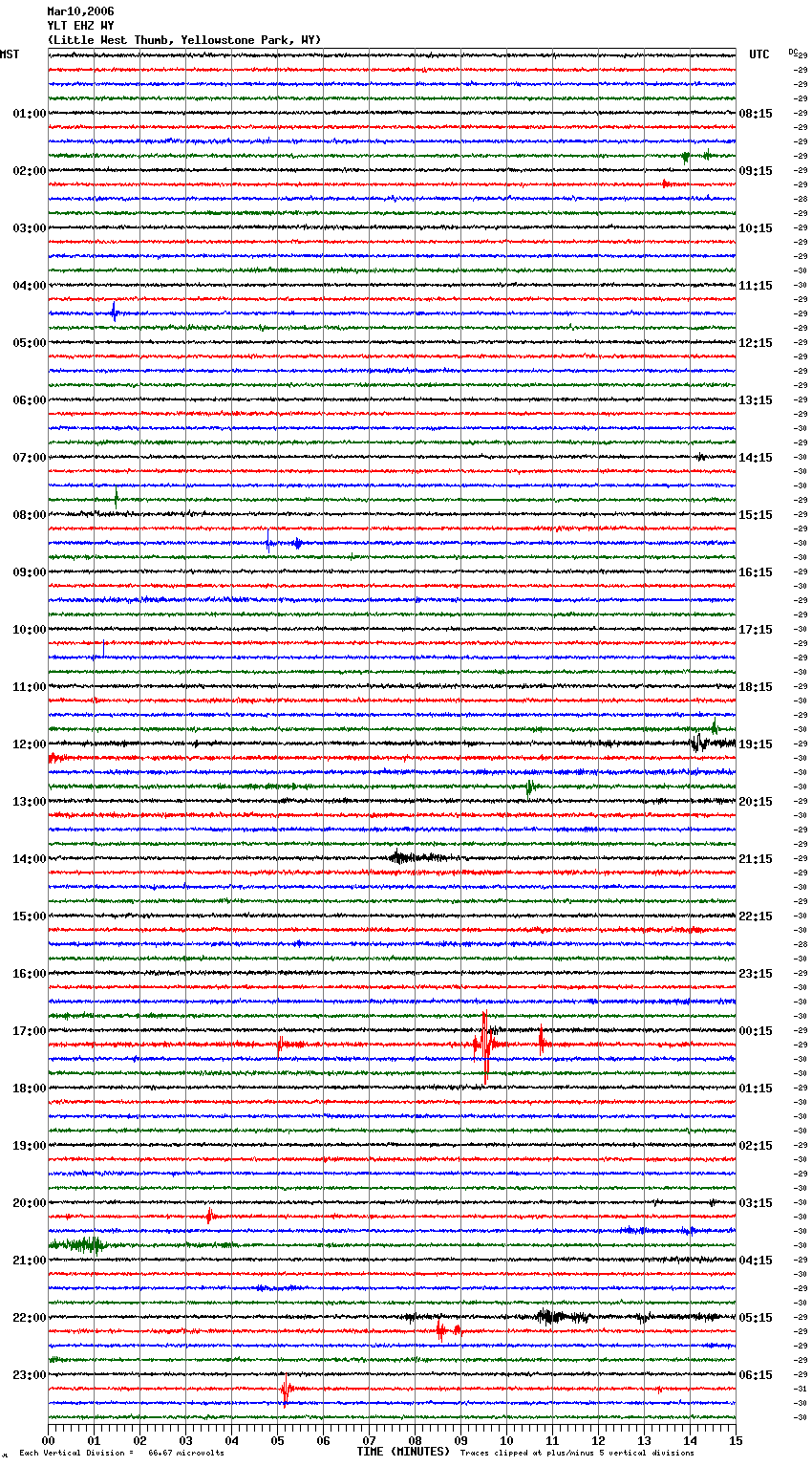
Task: Click the 19:15 UTC label
Action: (x=756, y=744)
